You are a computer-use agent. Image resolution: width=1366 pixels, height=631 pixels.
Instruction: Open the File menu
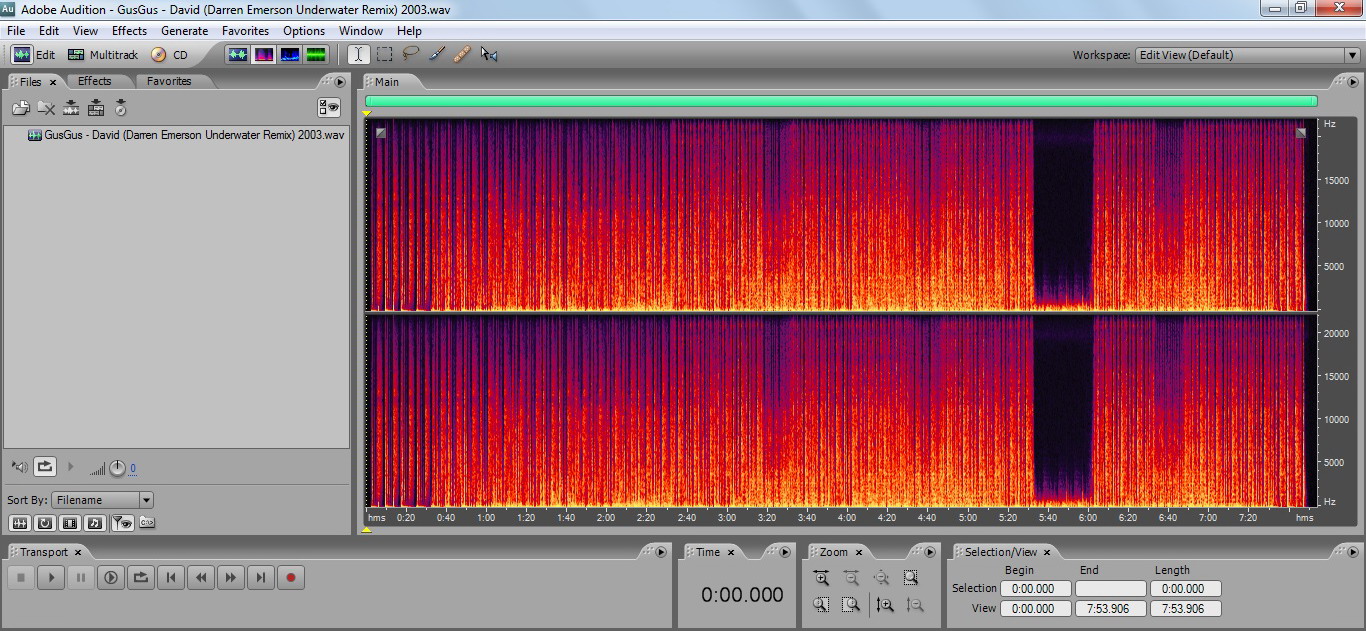click(x=16, y=31)
